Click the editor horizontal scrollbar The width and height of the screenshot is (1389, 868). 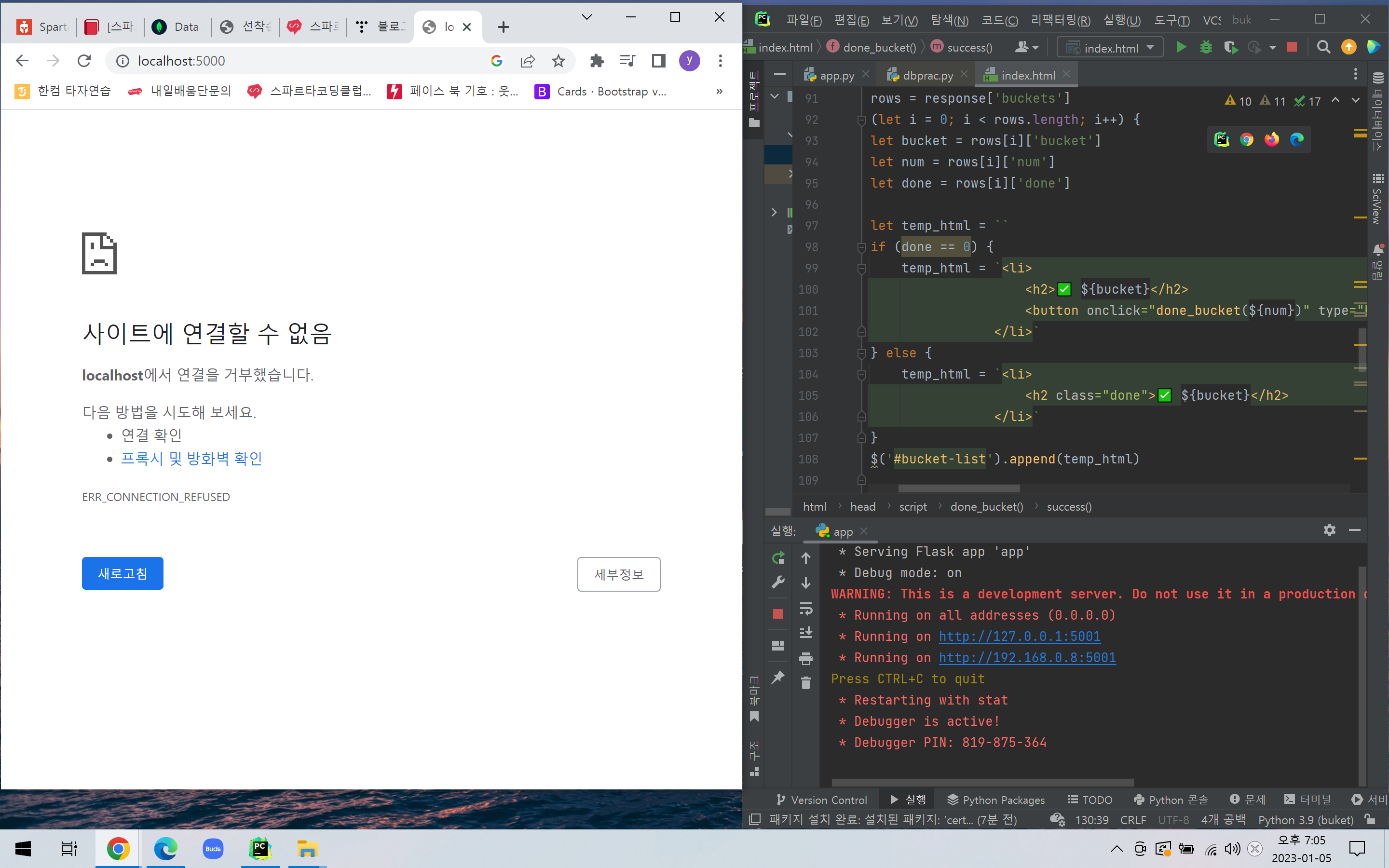[x=959, y=488]
